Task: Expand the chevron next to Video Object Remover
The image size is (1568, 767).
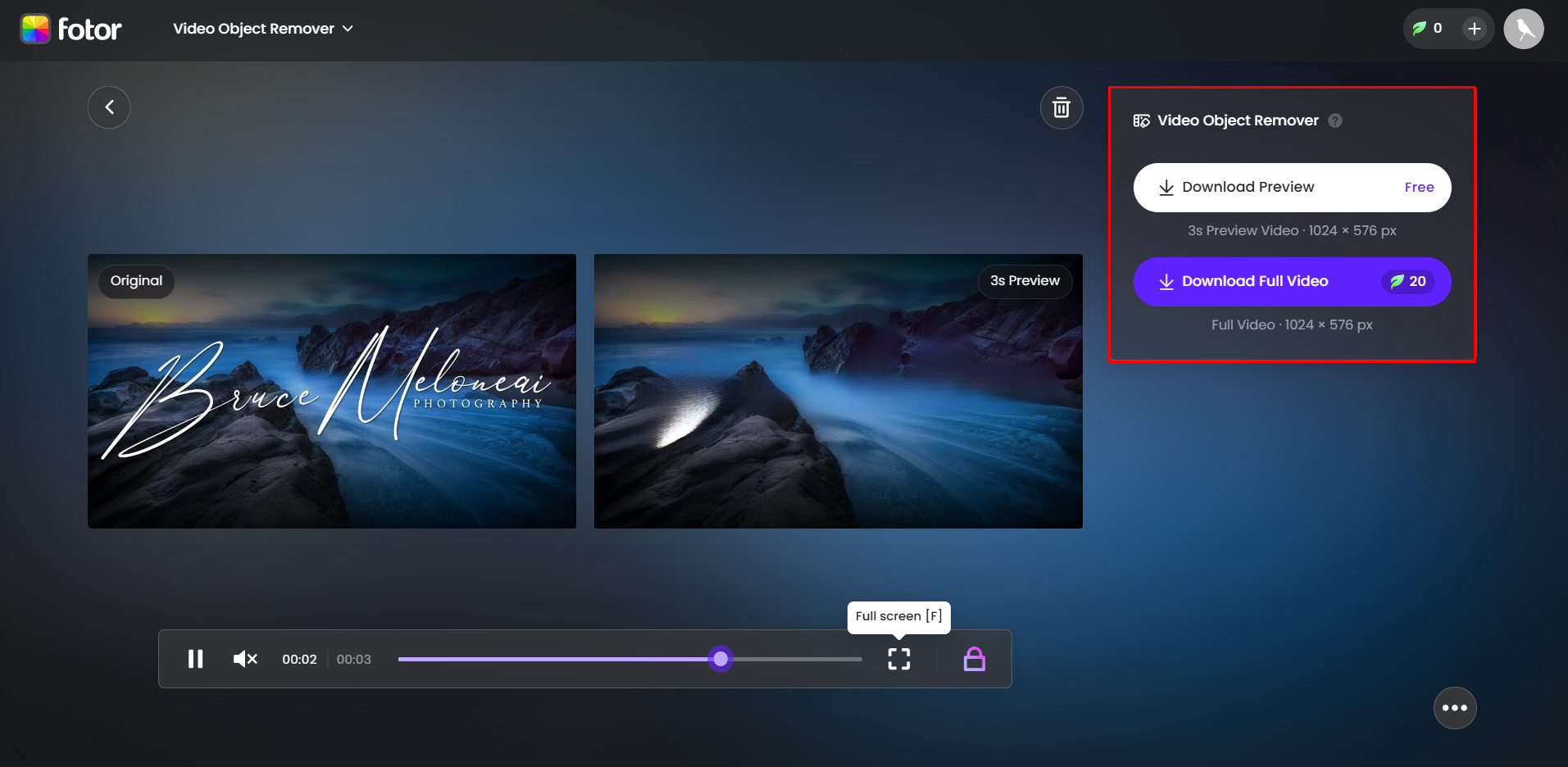Action: [349, 28]
